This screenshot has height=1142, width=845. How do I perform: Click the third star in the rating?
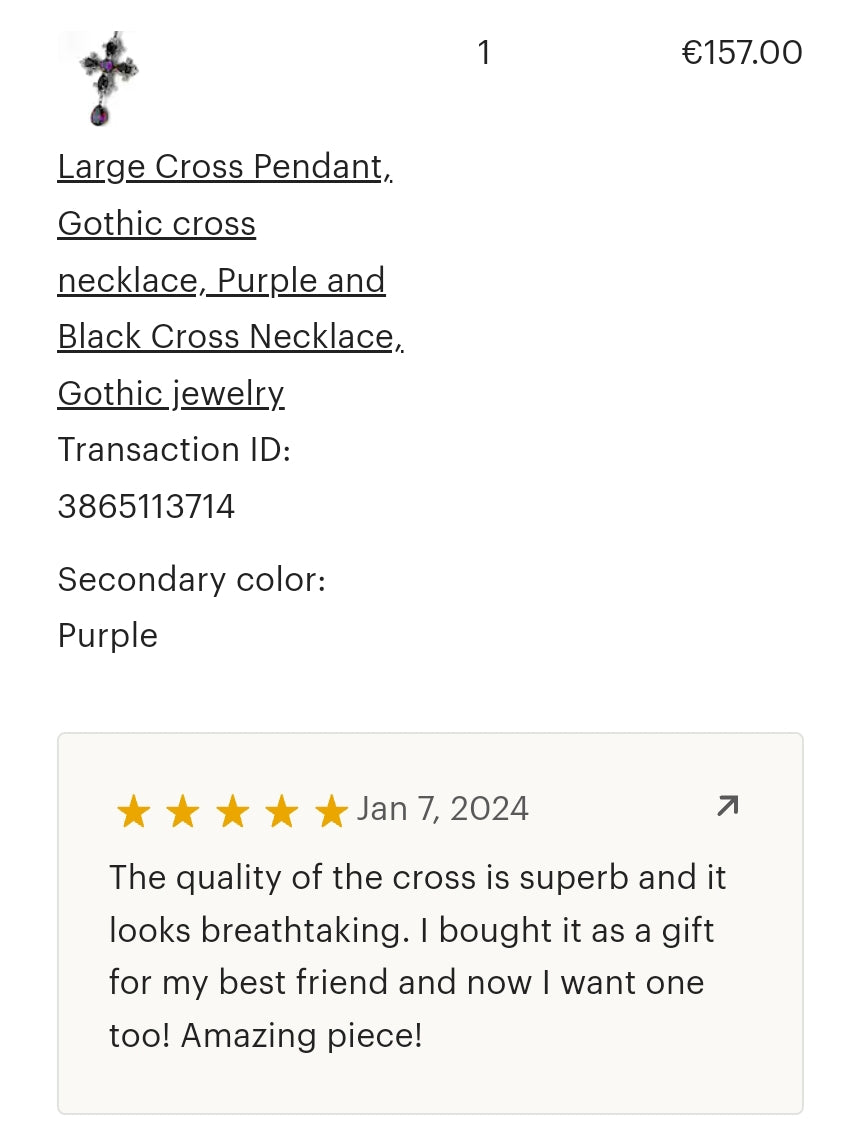coord(232,811)
